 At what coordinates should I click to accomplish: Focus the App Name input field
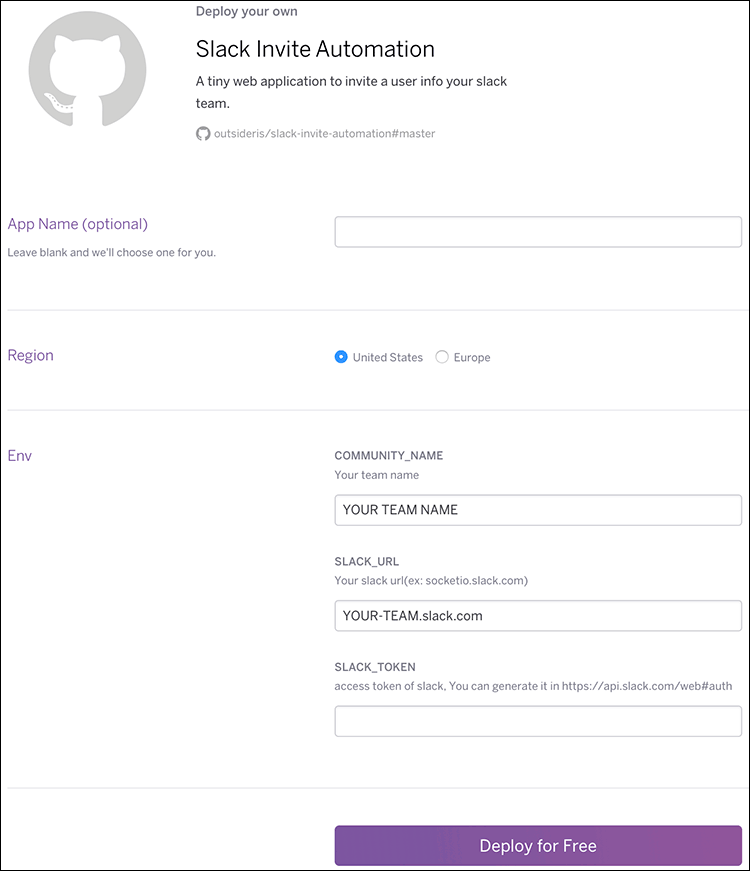pos(538,232)
